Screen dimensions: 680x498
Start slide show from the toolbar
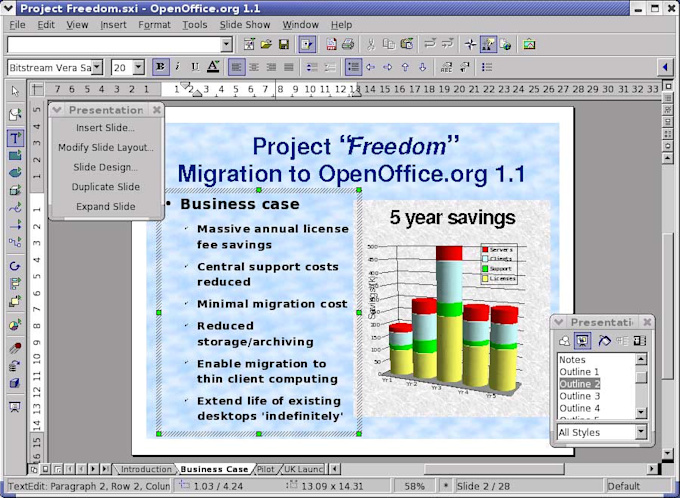point(15,408)
